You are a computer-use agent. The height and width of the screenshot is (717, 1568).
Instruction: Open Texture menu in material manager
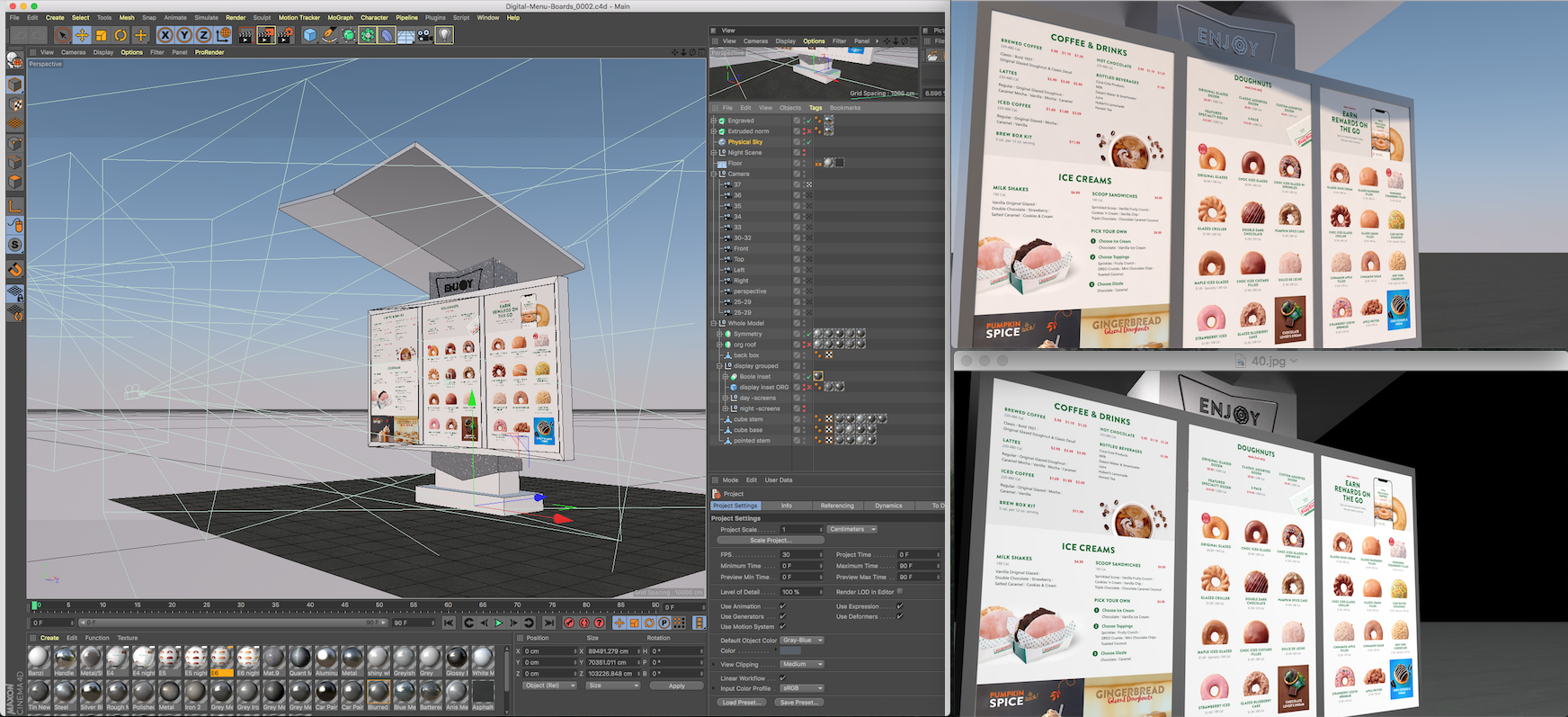[x=128, y=638]
